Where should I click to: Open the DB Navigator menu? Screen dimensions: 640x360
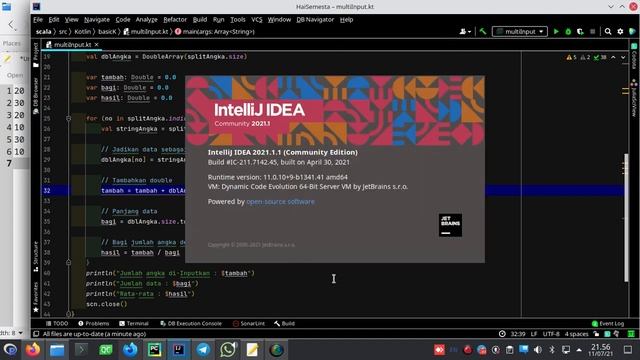point(315,20)
